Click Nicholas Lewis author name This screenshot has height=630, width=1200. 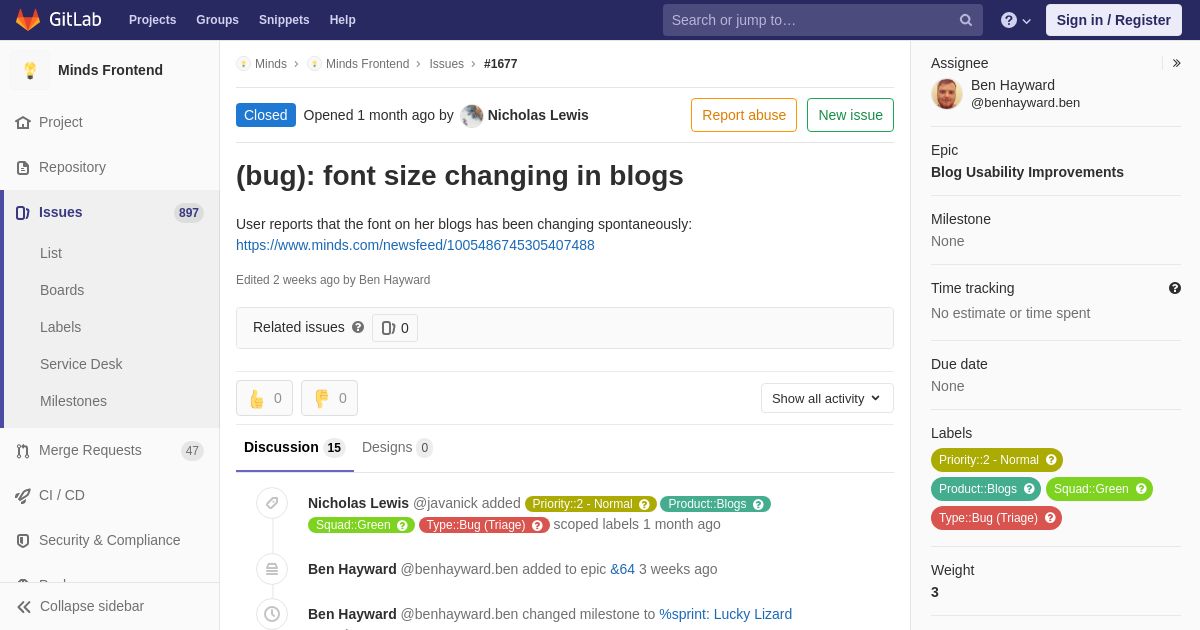[538, 115]
